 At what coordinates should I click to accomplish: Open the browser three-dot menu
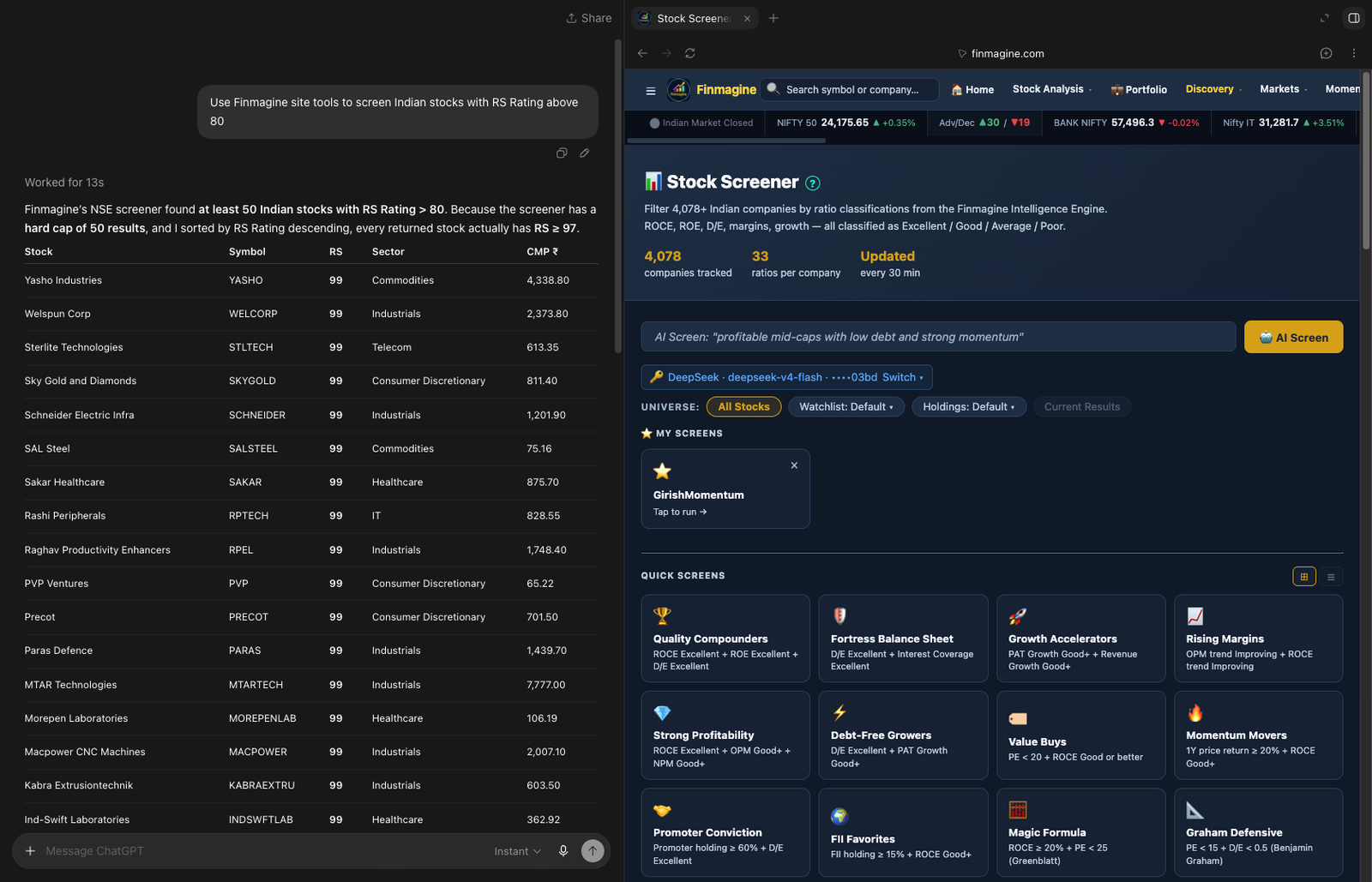(x=1354, y=53)
